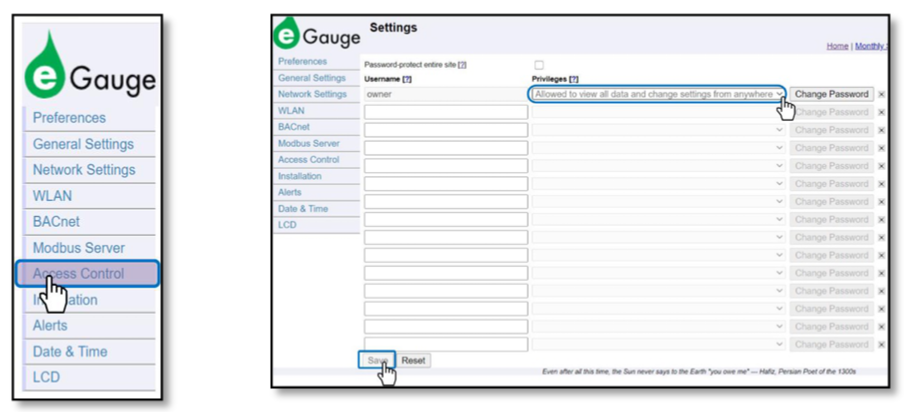Viewport: 904px width, 412px height.
Task: Click the large eGauge logo in the left enlarged menu
Action: [88, 66]
